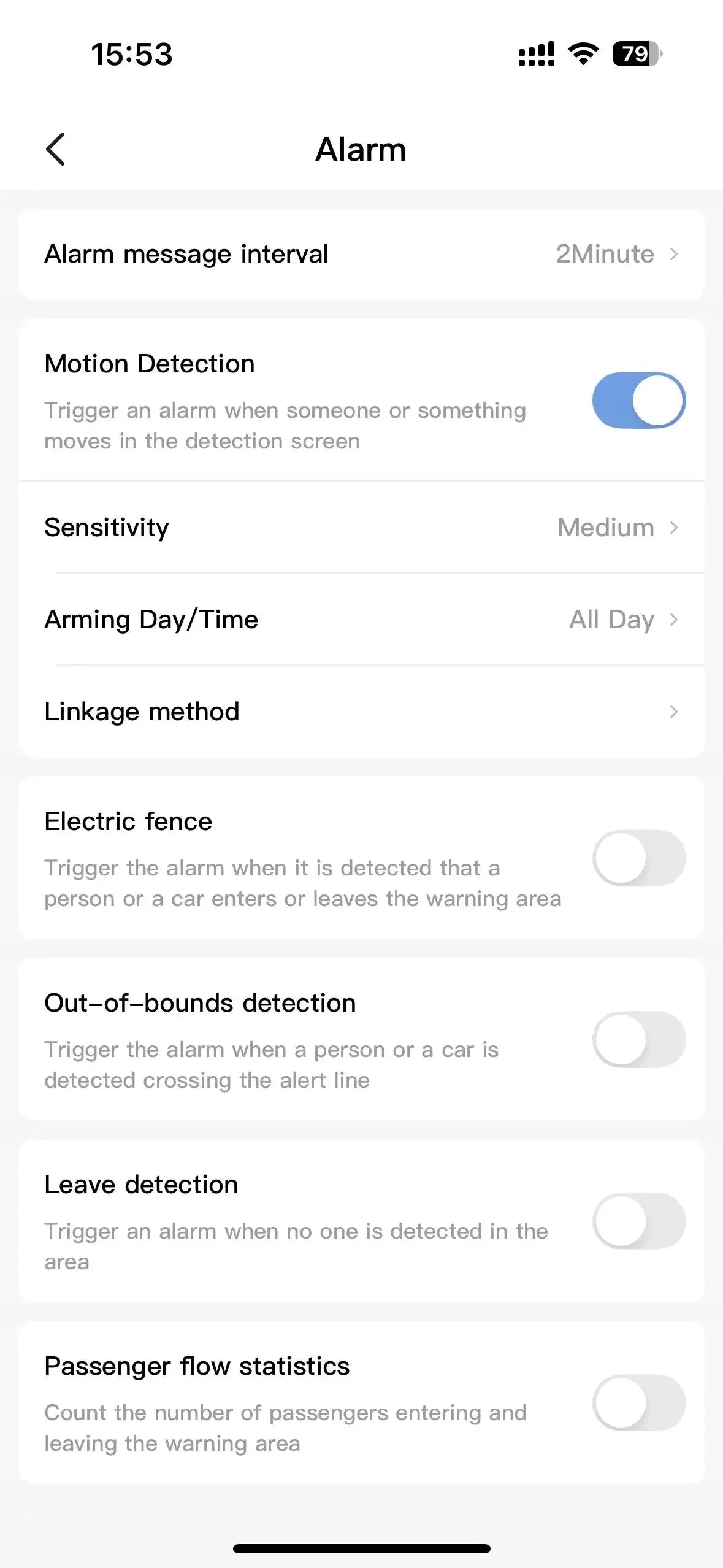Tap the All Day value
The image size is (723, 1568).
click(611, 620)
